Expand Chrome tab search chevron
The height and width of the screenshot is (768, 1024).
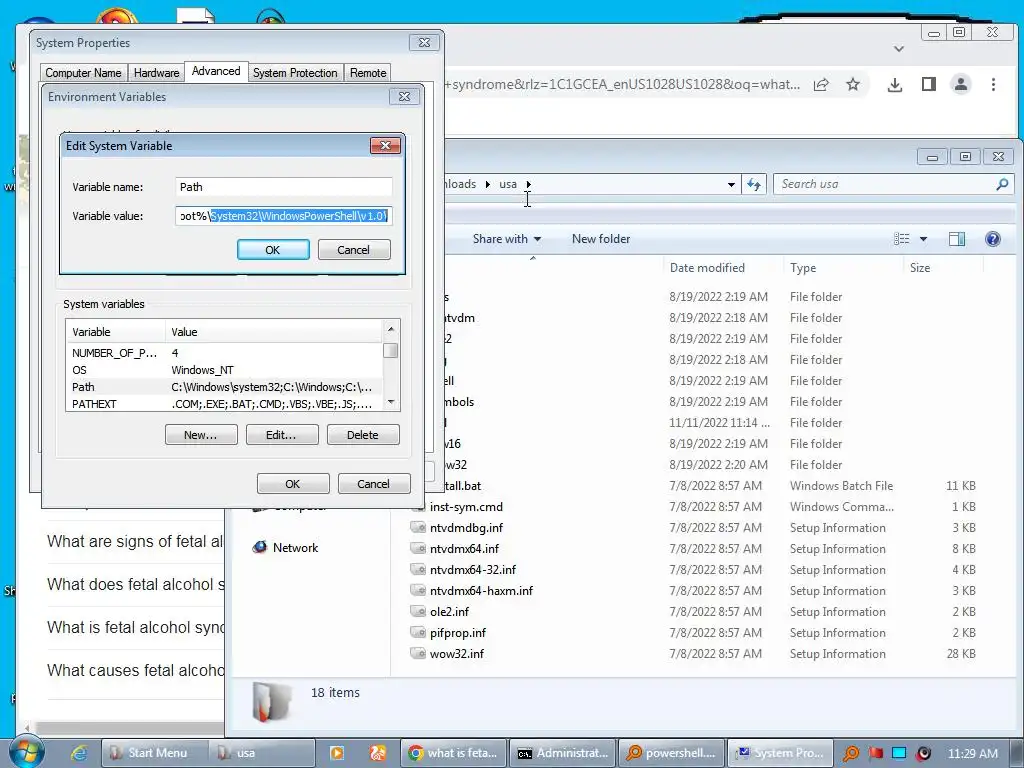[x=899, y=49]
